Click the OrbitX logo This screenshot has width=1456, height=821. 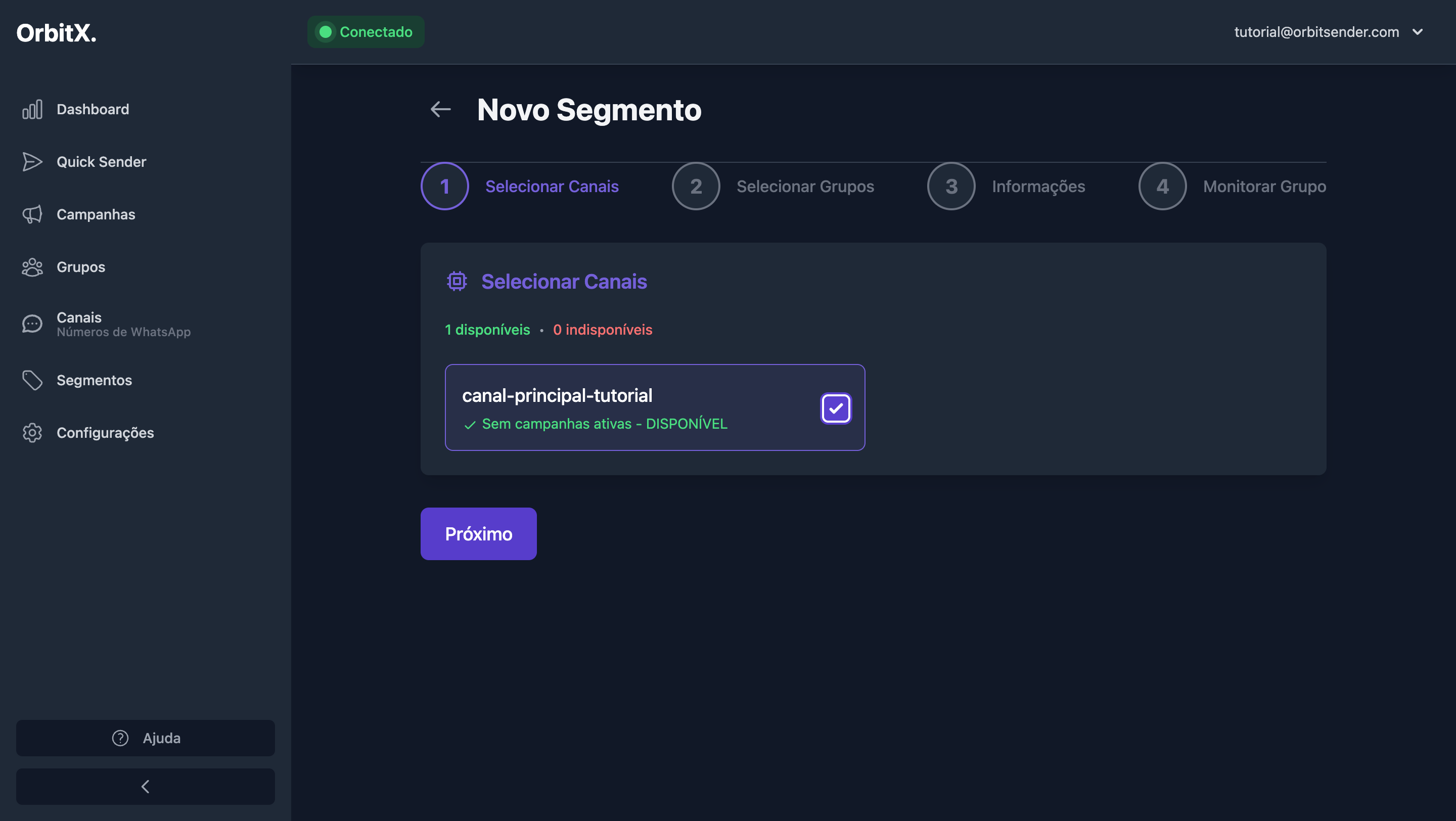point(57,33)
